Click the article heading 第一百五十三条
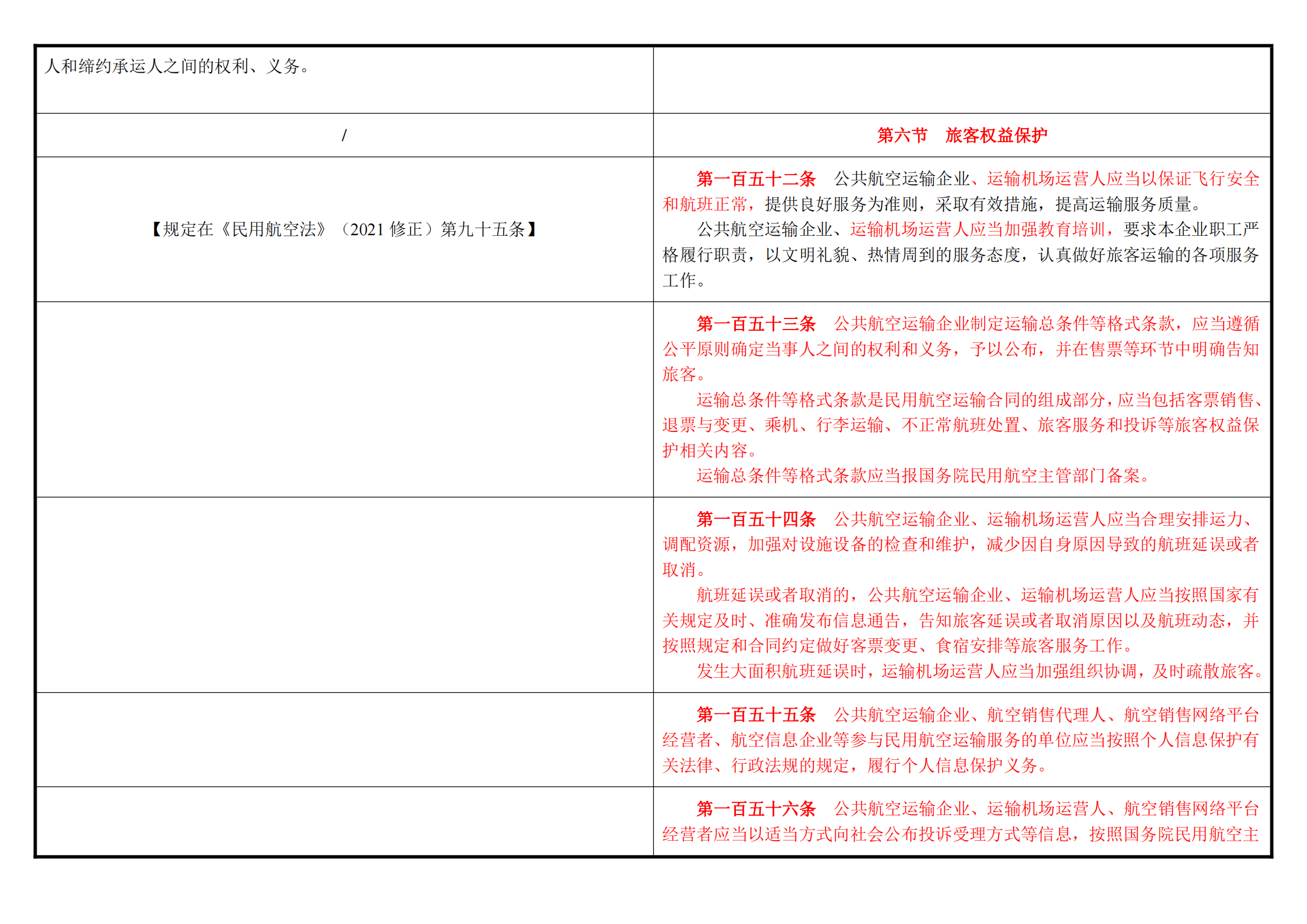The image size is (1307, 924). tap(756, 324)
